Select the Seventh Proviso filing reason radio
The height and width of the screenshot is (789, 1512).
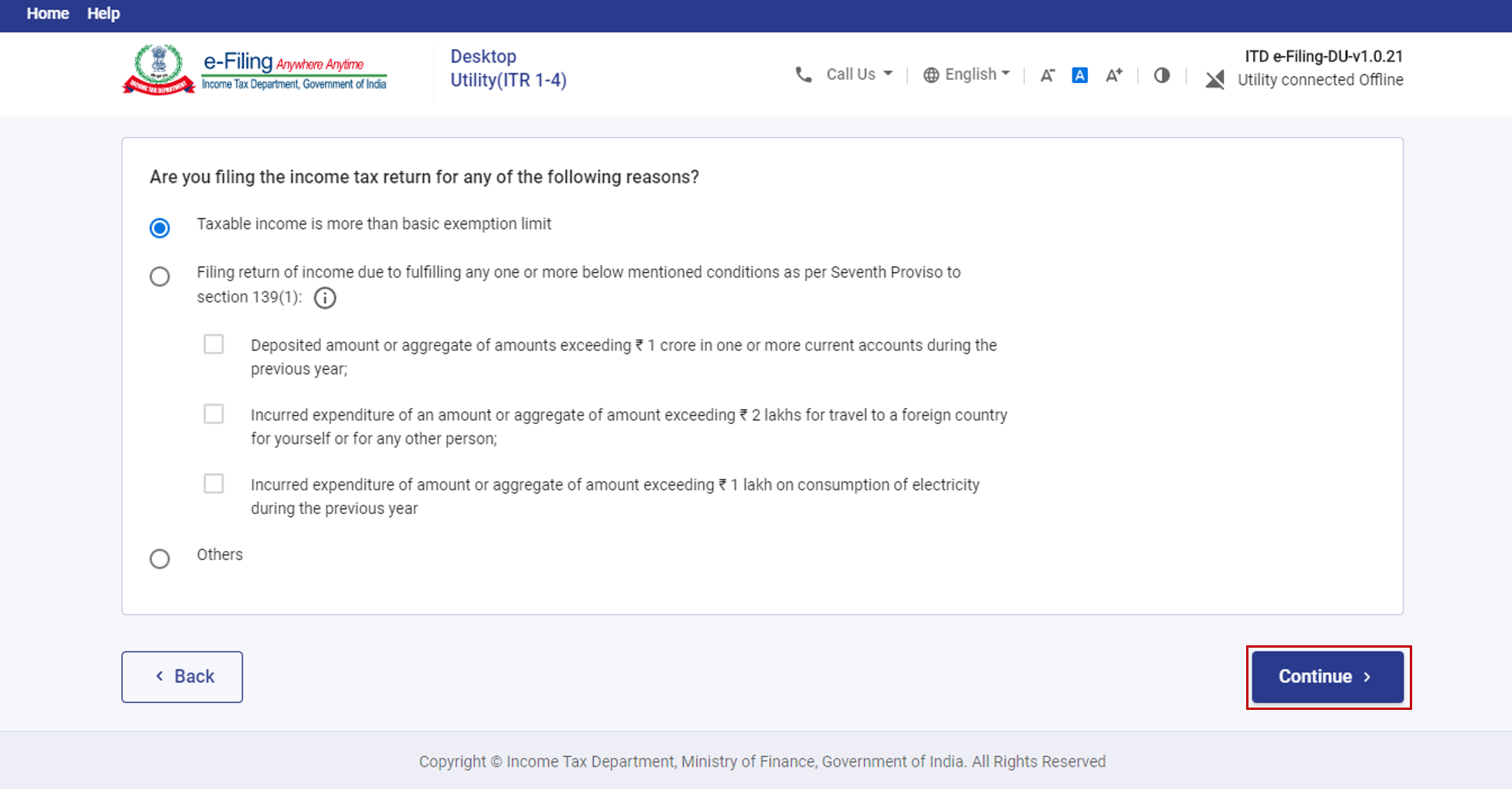160,277
